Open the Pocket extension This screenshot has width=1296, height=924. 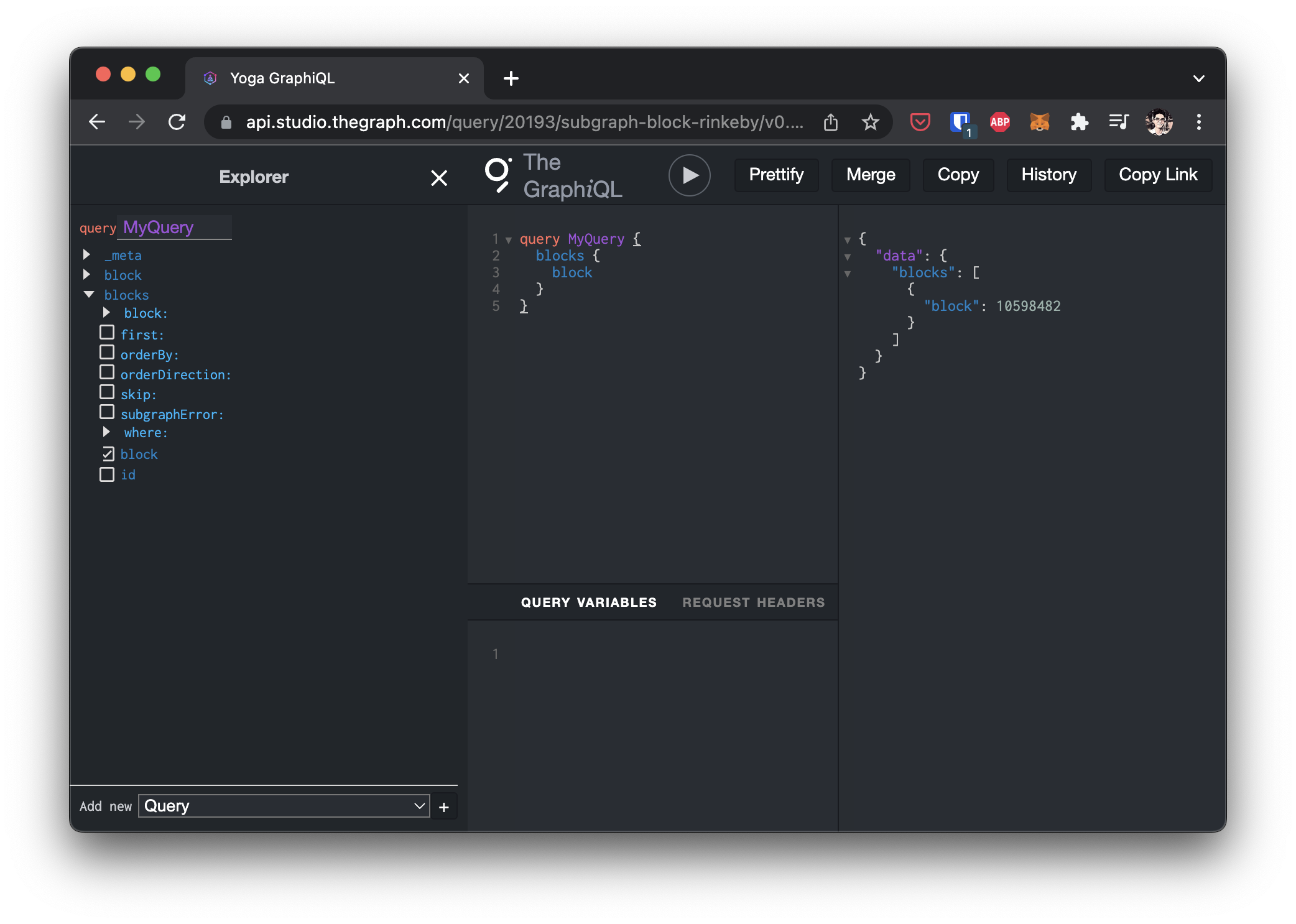coord(920,122)
